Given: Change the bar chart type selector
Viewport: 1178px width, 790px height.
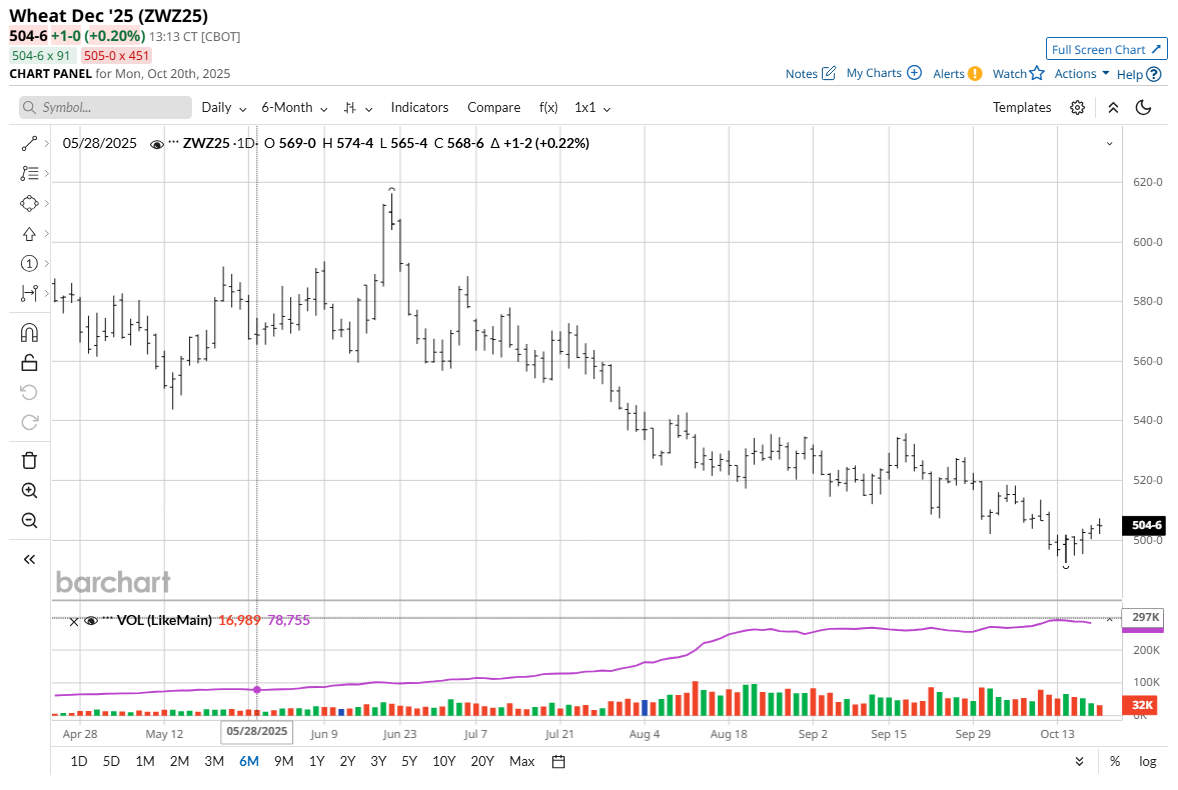Looking at the screenshot, I should pyautogui.click(x=358, y=108).
